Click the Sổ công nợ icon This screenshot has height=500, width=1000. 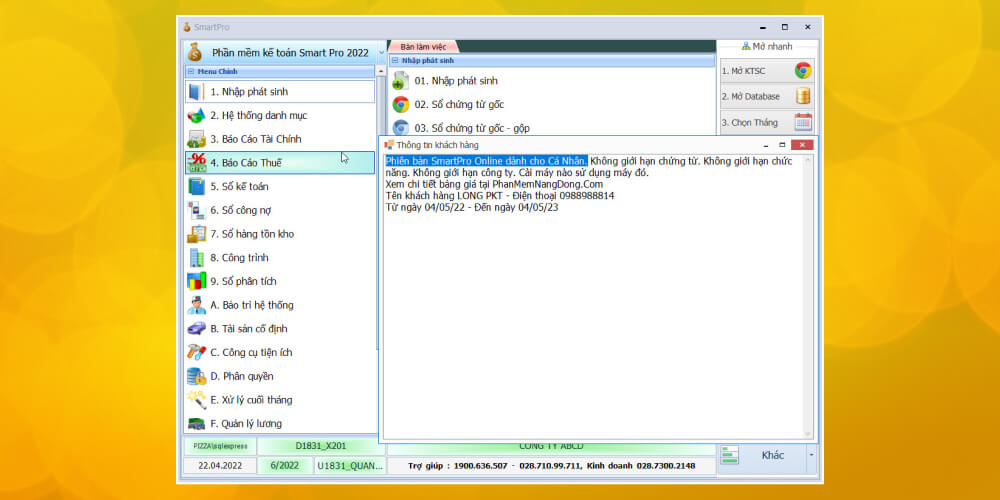196,210
